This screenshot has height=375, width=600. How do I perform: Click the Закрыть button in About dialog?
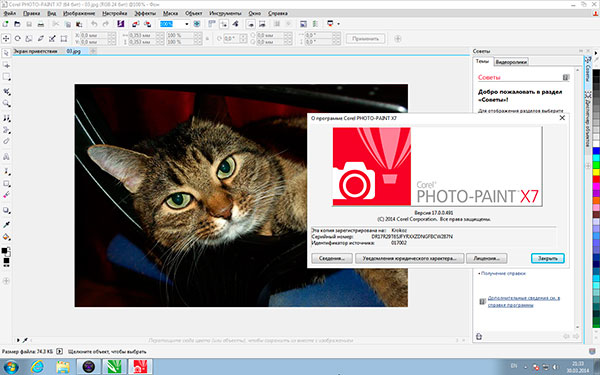tap(548, 258)
